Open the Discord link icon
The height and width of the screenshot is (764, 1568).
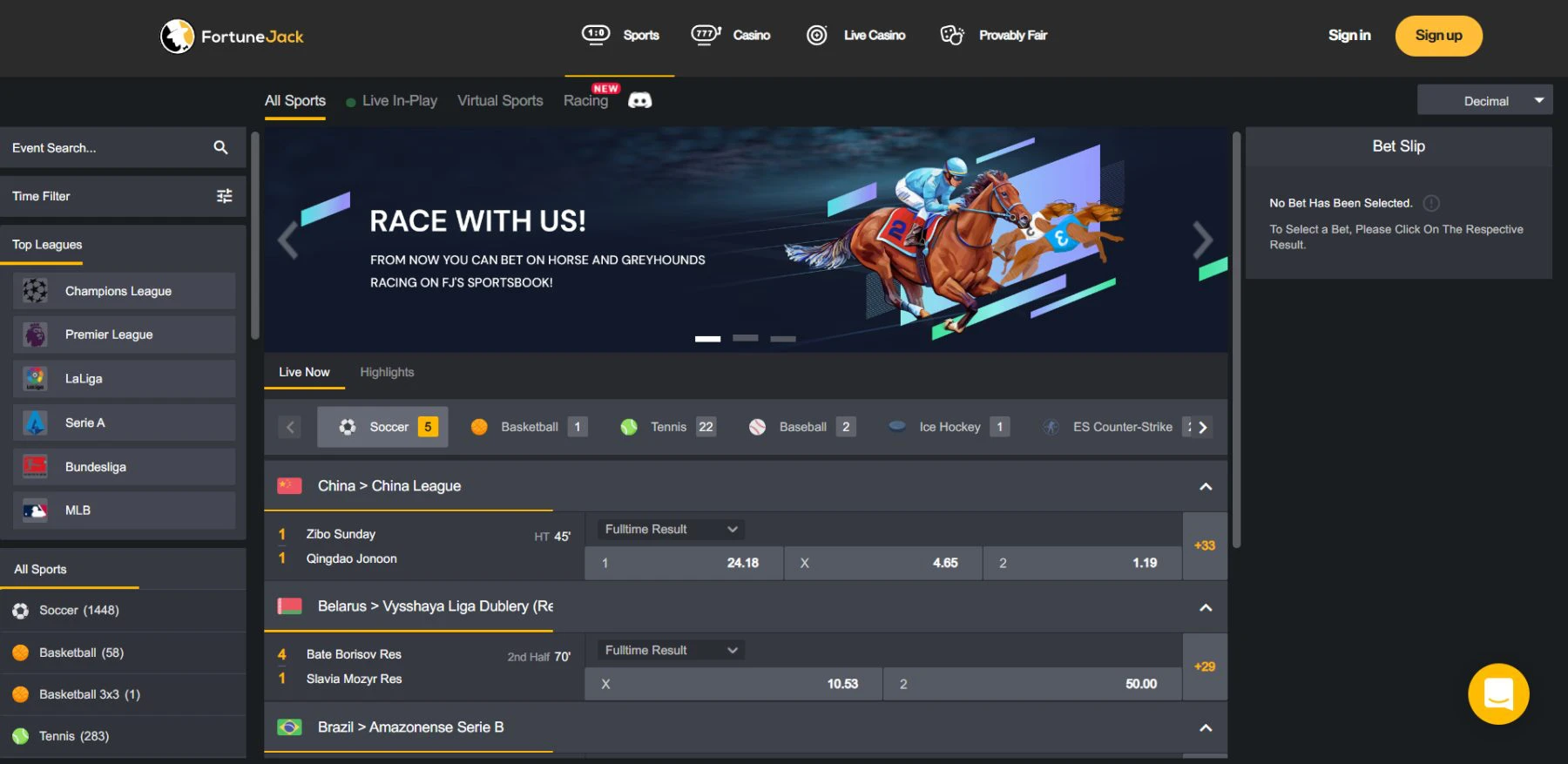640,100
